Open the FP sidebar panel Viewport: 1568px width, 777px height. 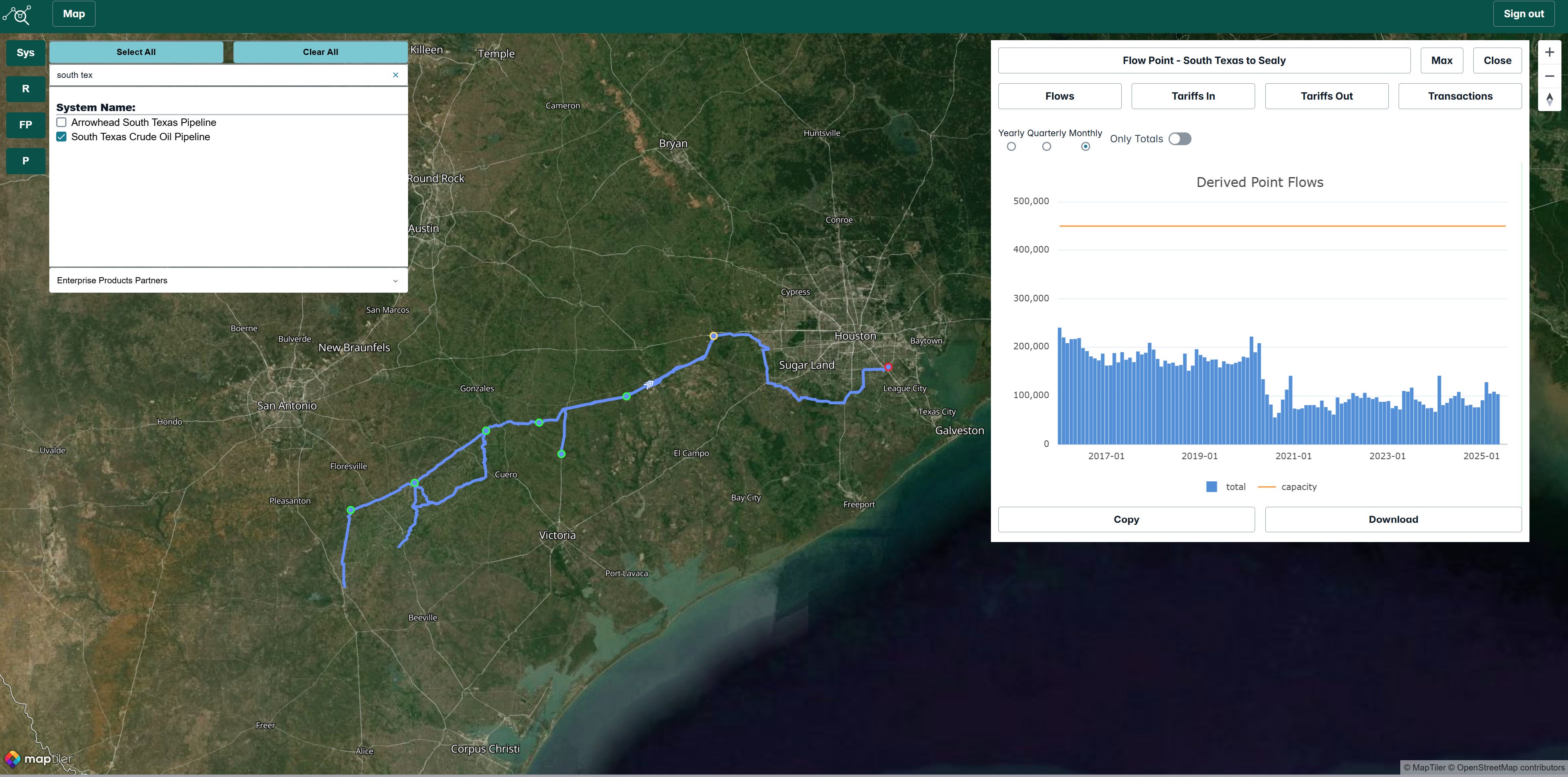pyautogui.click(x=25, y=125)
